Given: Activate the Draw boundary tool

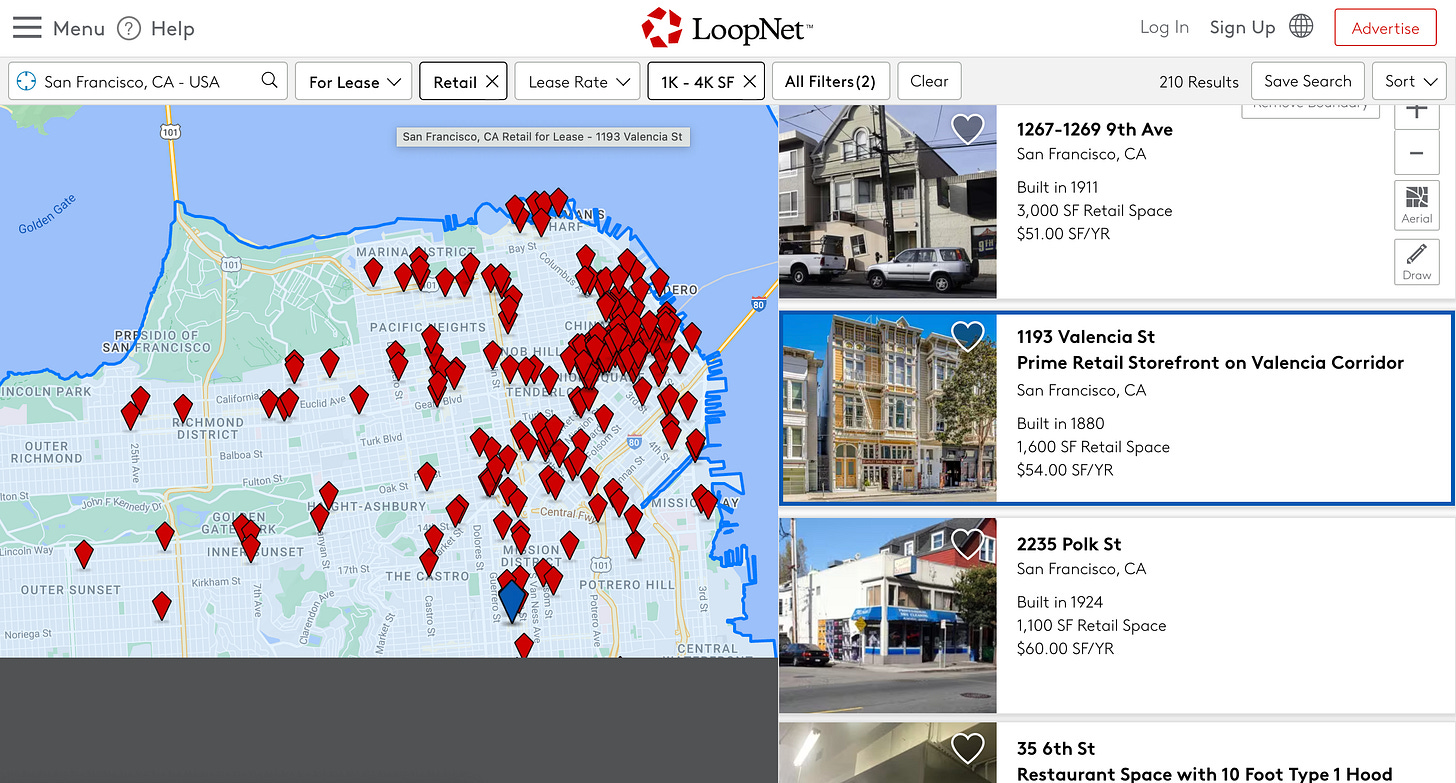Looking at the screenshot, I should tap(1416, 261).
